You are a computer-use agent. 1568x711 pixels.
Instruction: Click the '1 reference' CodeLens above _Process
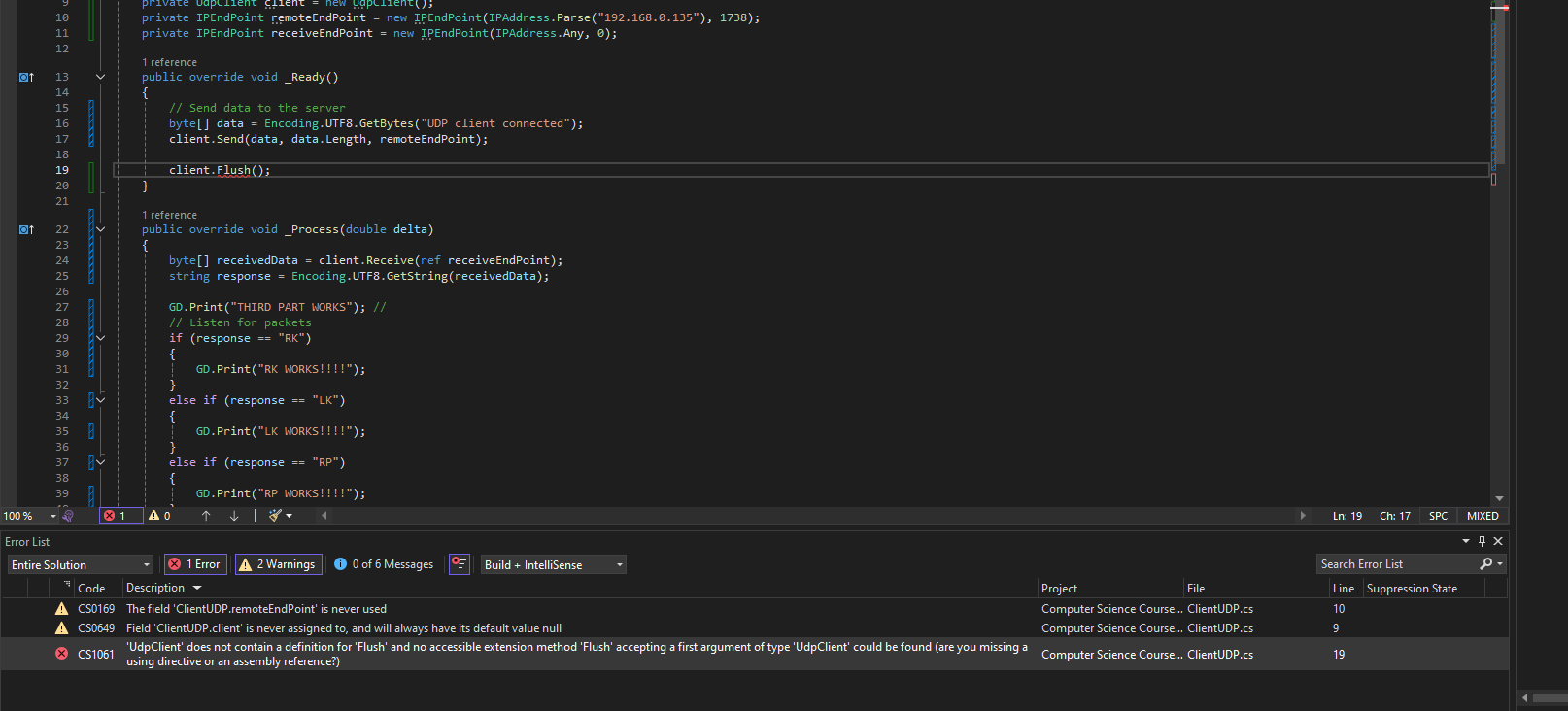coord(169,215)
